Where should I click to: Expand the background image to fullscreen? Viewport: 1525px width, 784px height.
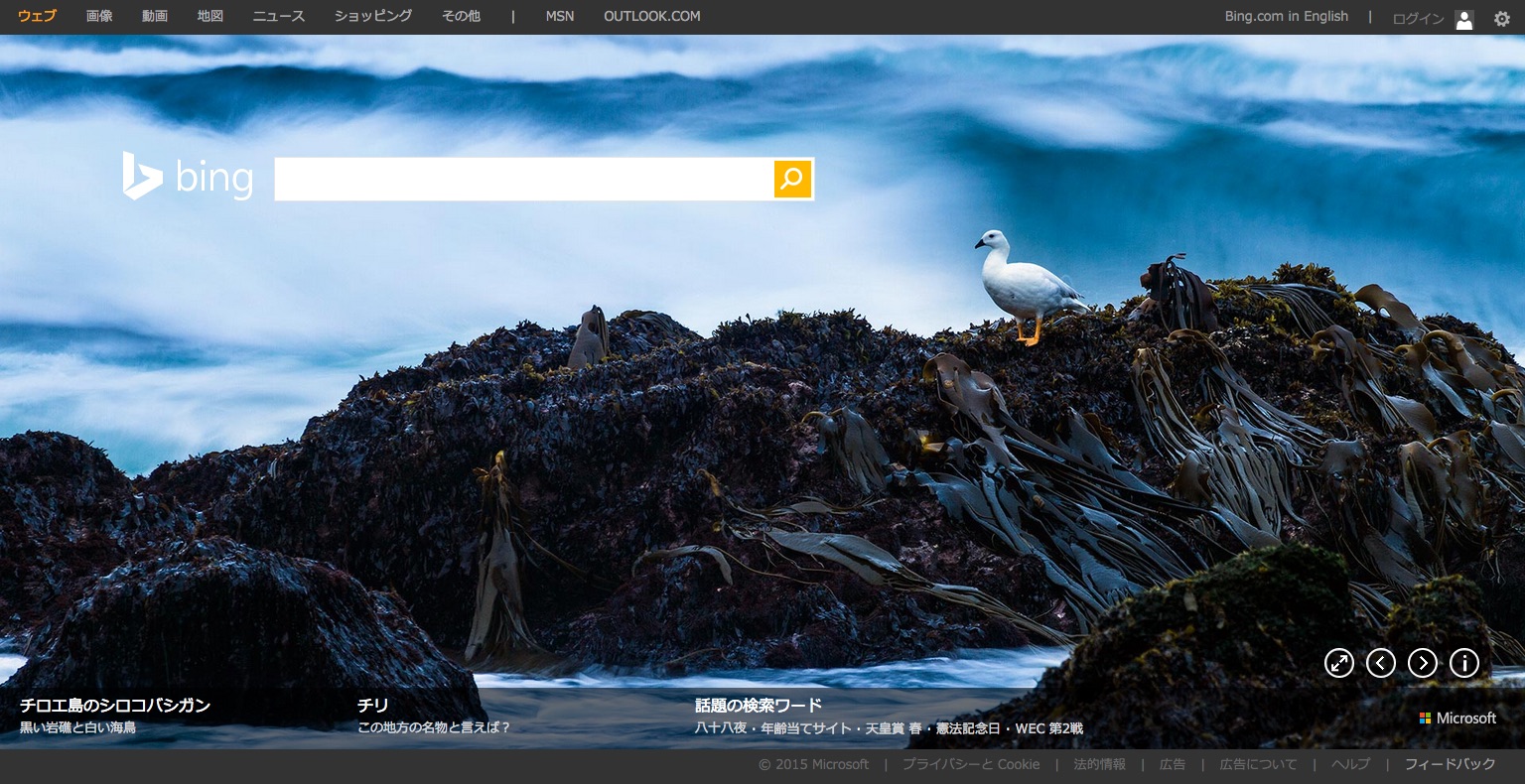(x=1339, y=663)
